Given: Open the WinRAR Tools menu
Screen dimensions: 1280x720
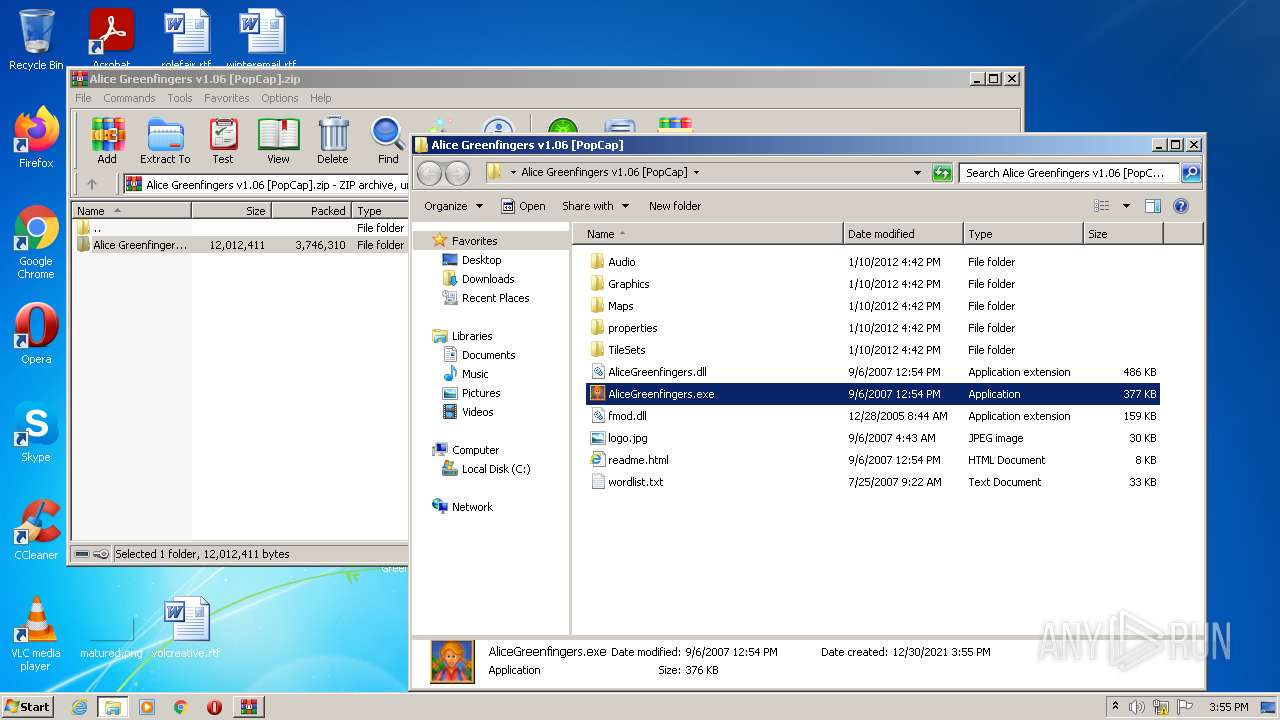Looking at the screenshot, I should click(x=180, y=98).
